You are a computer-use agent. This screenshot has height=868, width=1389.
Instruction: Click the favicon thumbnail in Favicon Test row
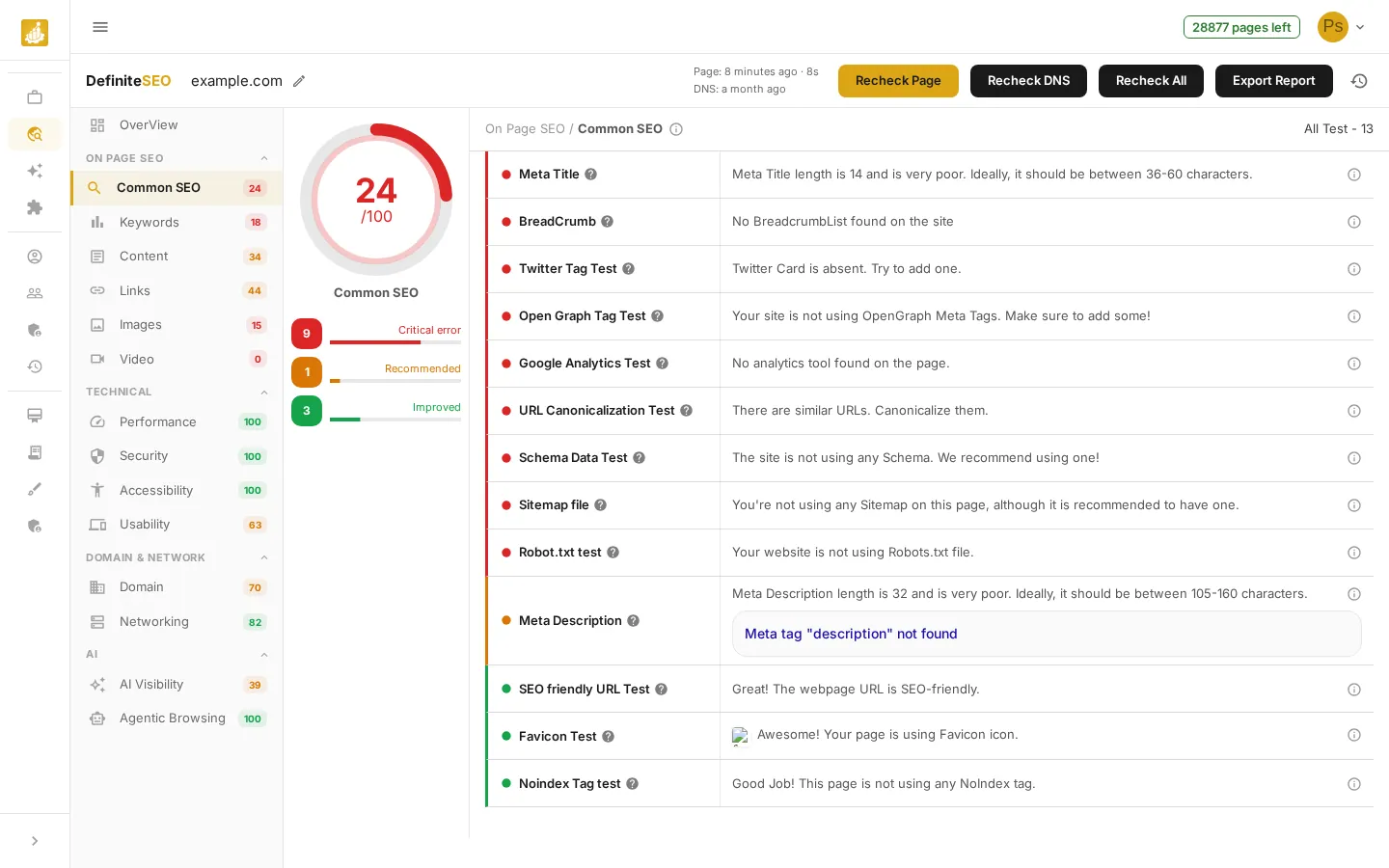pos(740,736)
